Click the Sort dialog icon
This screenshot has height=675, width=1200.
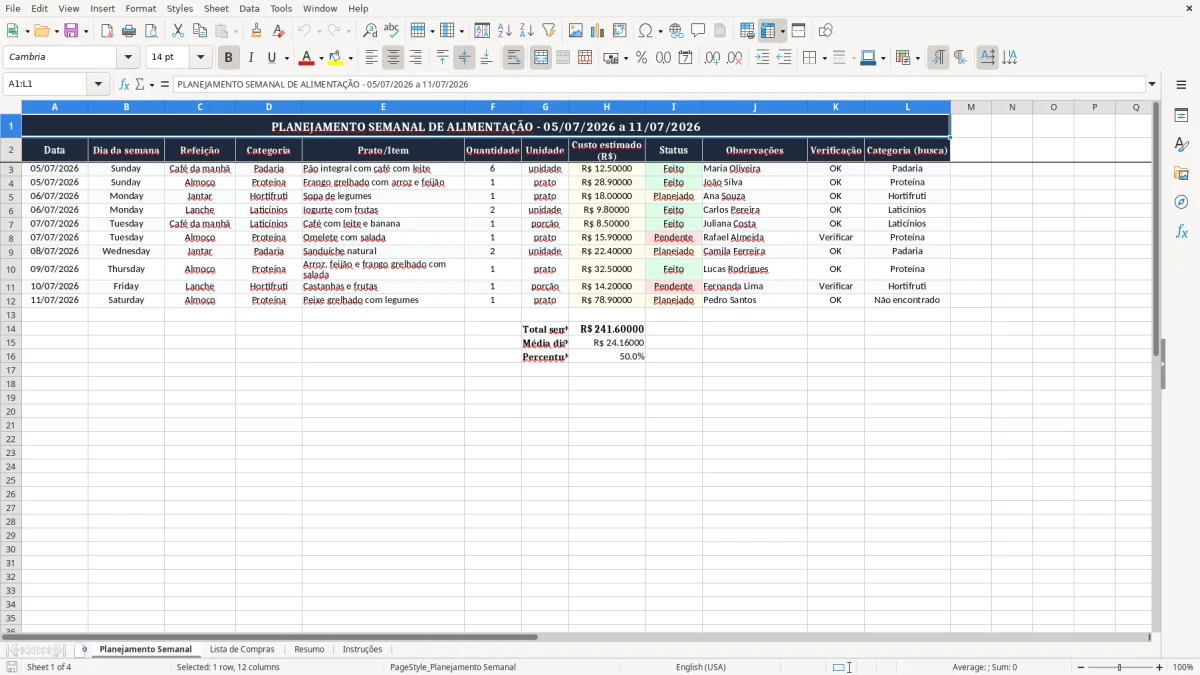pos(482,31)
